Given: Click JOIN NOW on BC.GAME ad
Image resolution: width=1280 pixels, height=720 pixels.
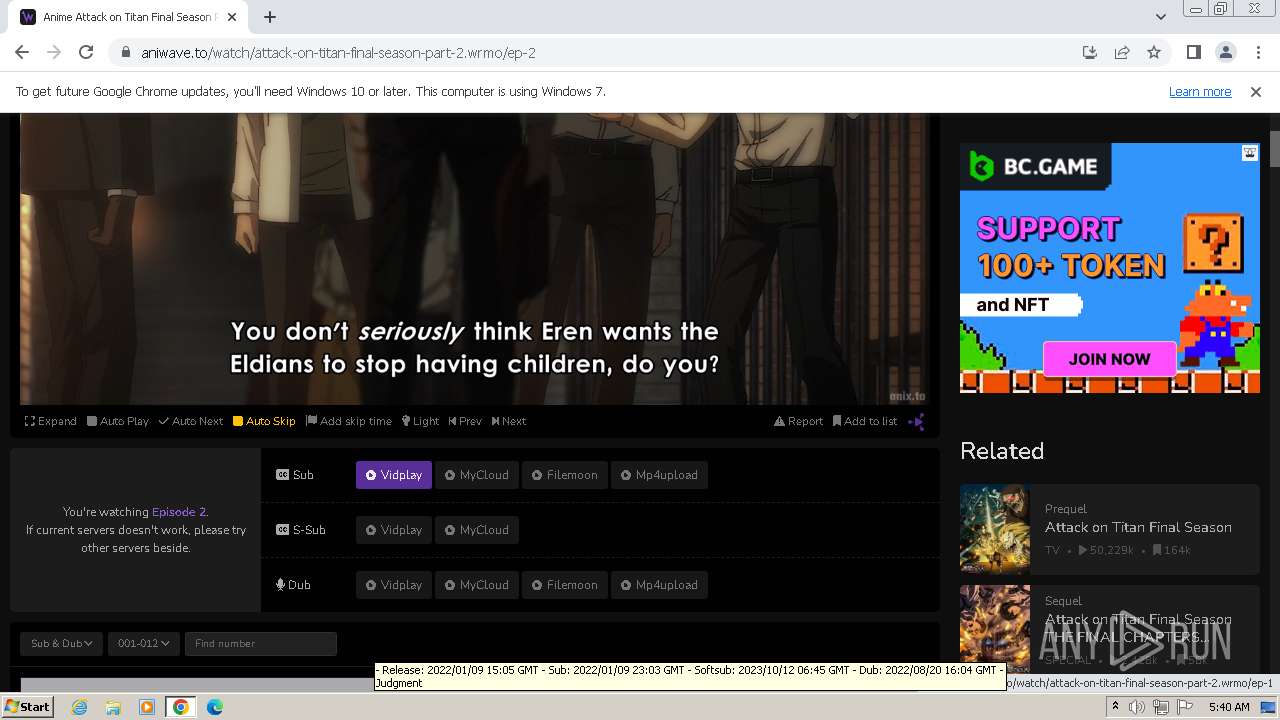Looking at the screenshot, I should coord(1109,359).
